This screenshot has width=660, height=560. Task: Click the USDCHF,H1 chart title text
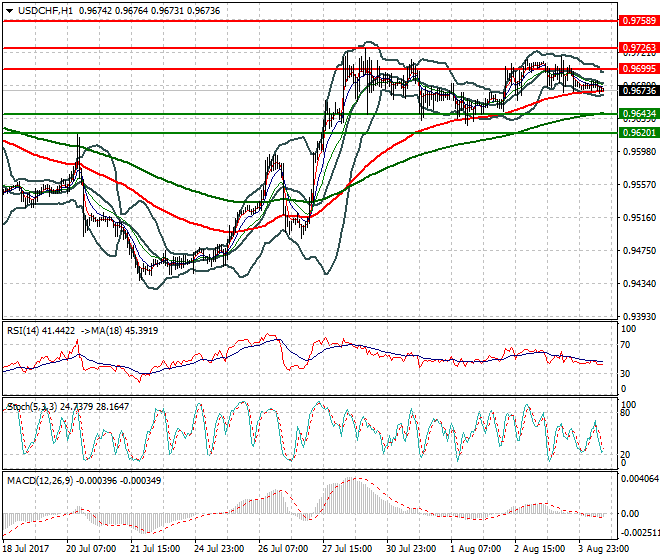[x=45, y=11]
